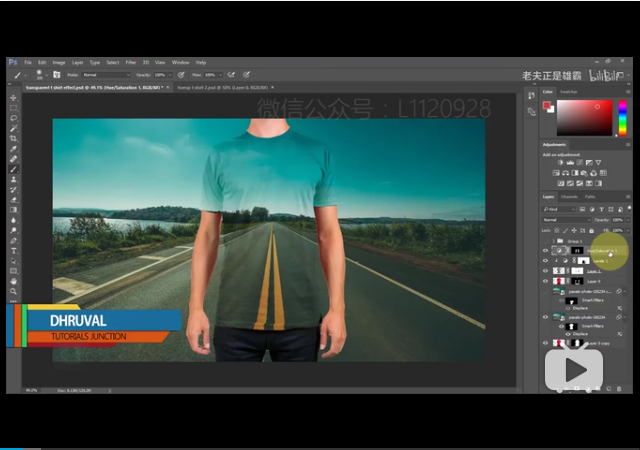Hide the Hue/Saturation 1 layer
Screen dimensions: 640x450
[545, 251]
